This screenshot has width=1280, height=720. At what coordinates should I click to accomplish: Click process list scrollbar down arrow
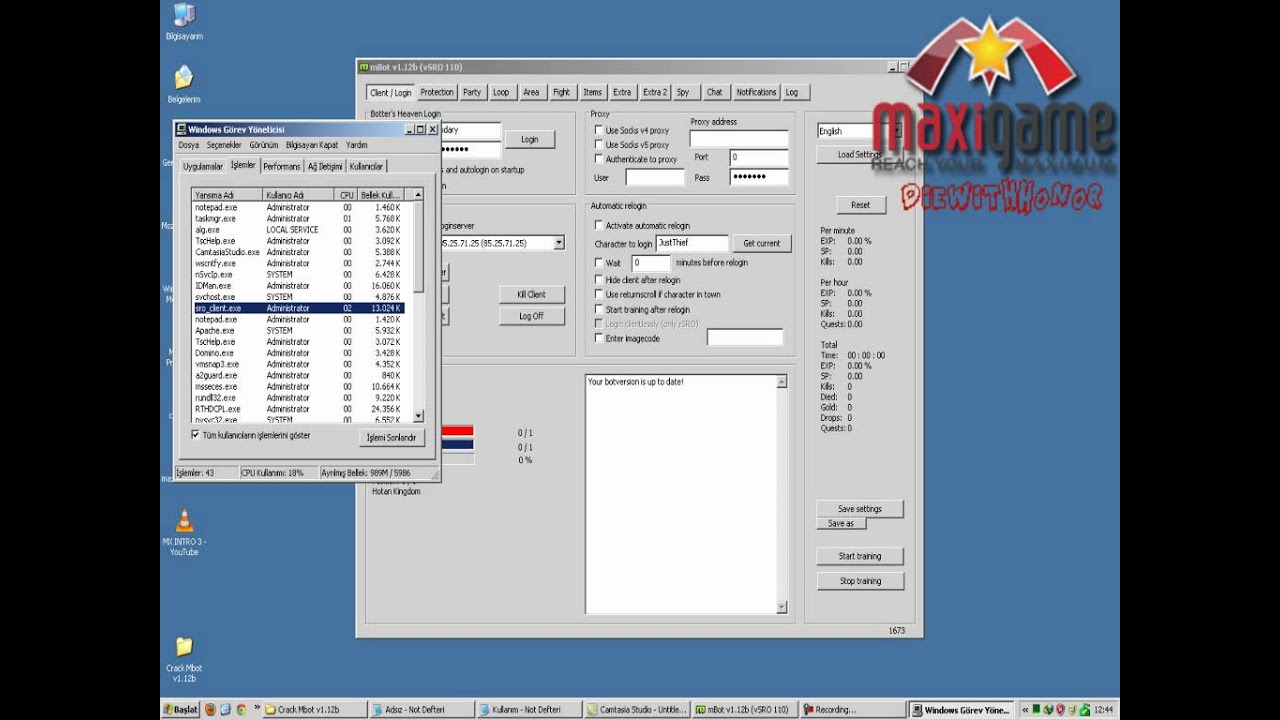[x=418, y=416]
